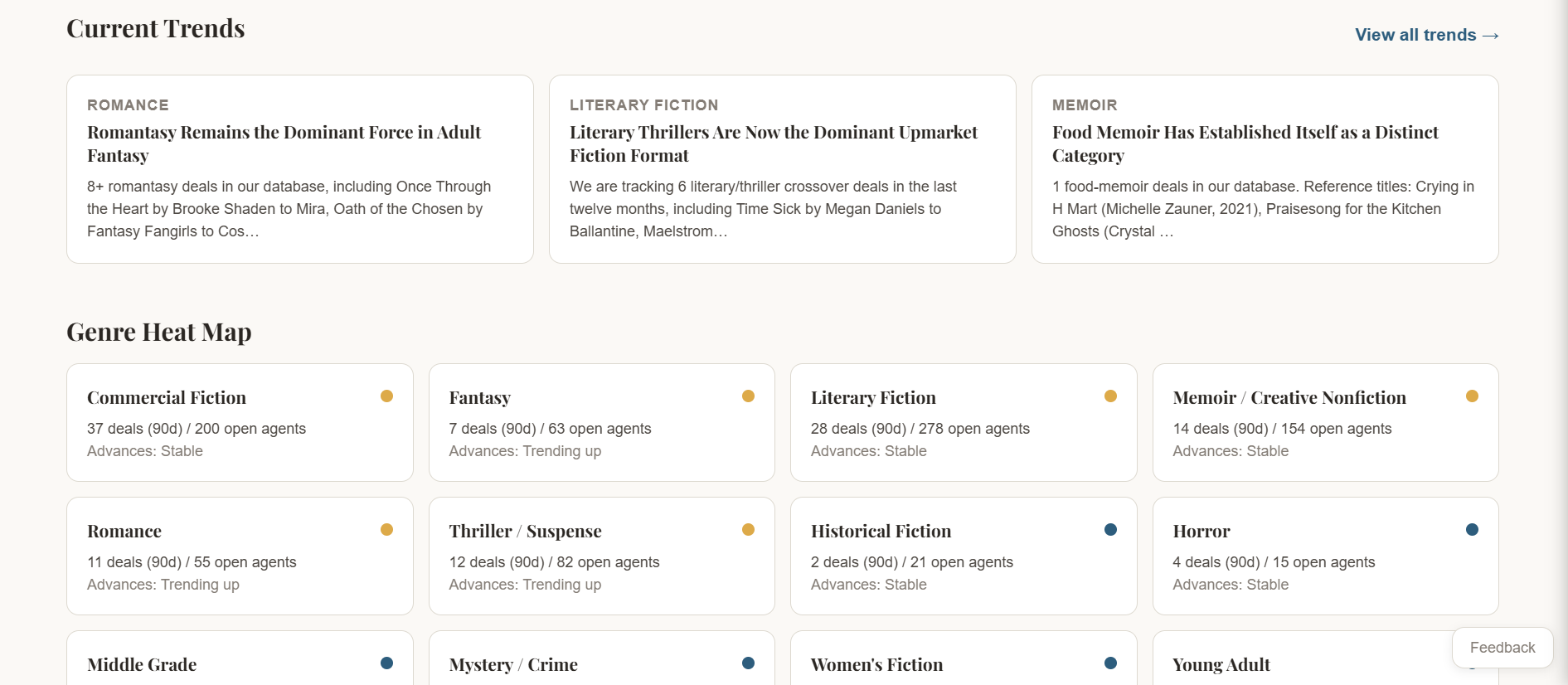Click the gold dot on the Romance genre card
This screenshot has height=685, width=1568.
386,529
